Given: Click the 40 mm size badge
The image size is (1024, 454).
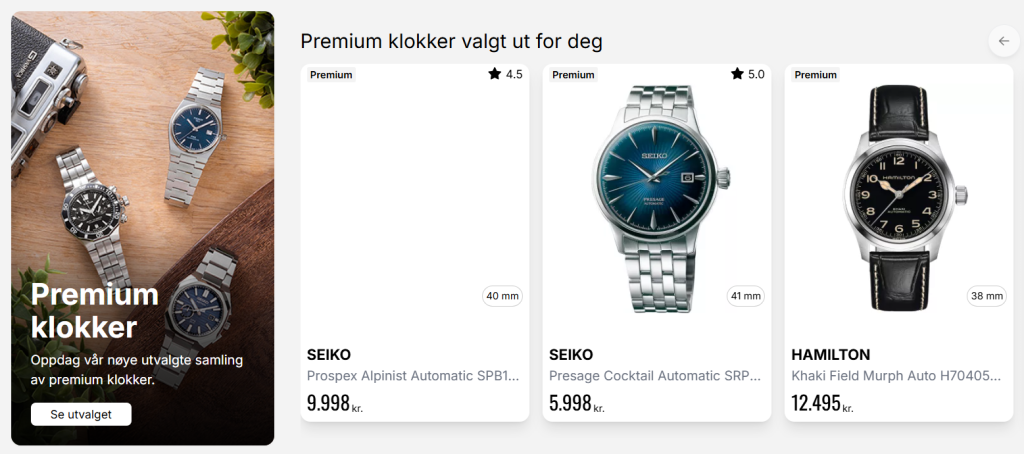Looking at the screenshot, I should pyautogui.click(x=503, y=296).
